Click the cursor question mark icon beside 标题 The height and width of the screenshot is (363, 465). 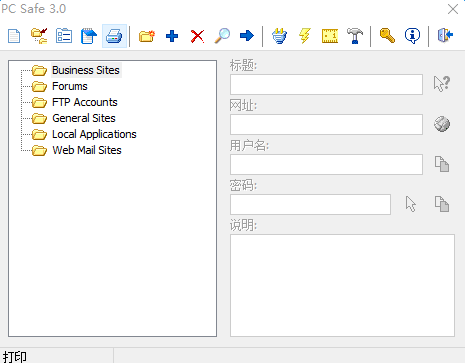coord(442,84)
